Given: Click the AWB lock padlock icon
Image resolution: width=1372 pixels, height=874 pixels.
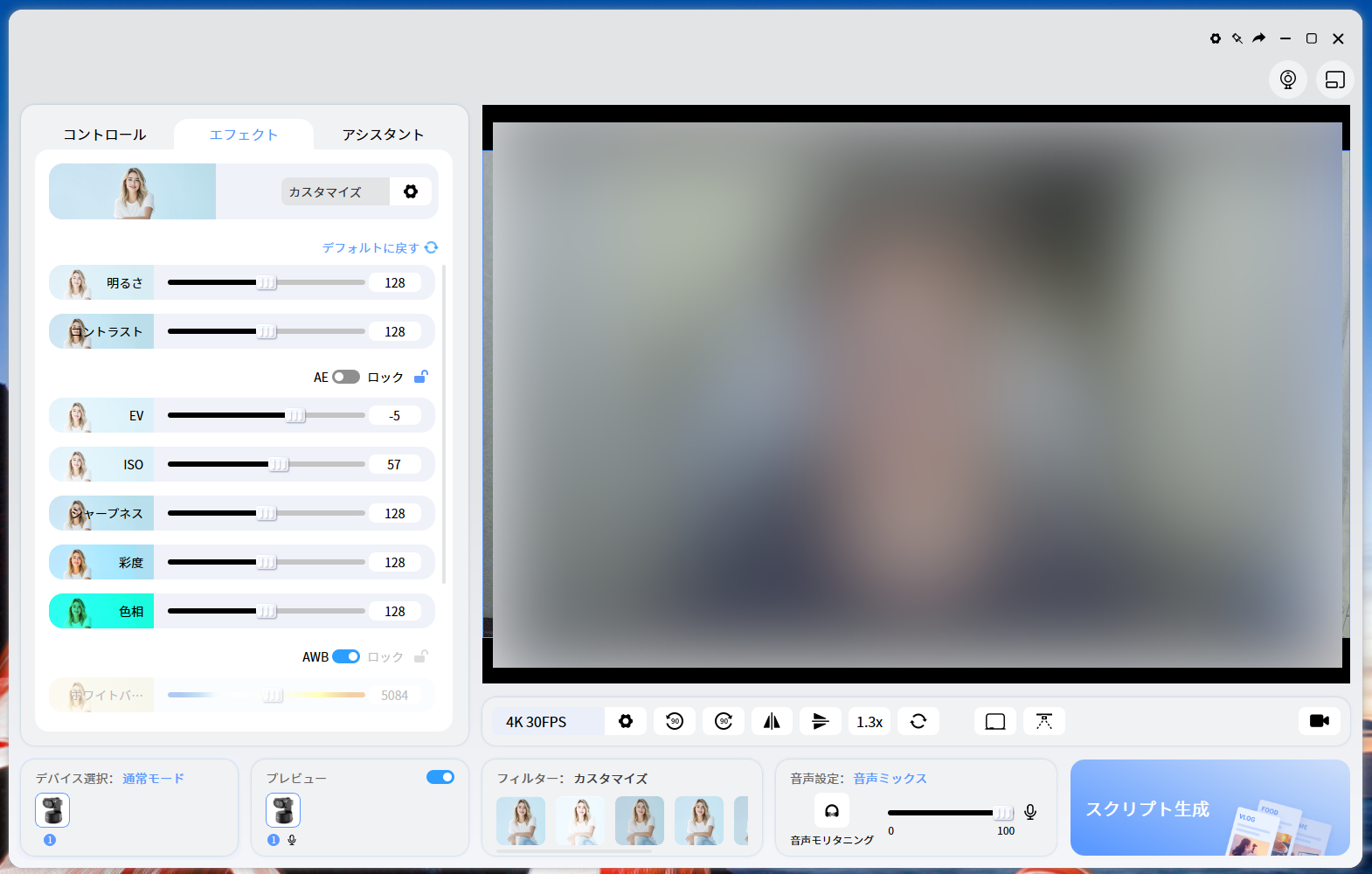Looking at the screenshot, I should 420,656.
